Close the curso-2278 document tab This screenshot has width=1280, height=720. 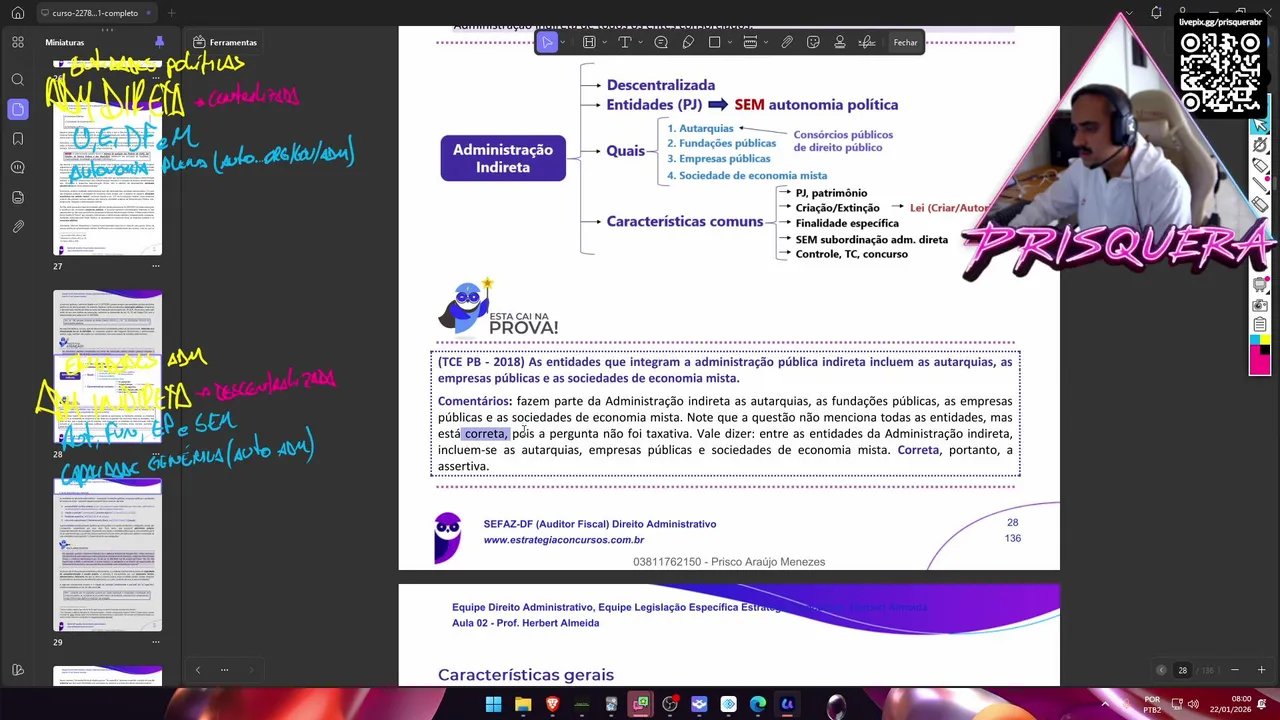click(149, 13)
